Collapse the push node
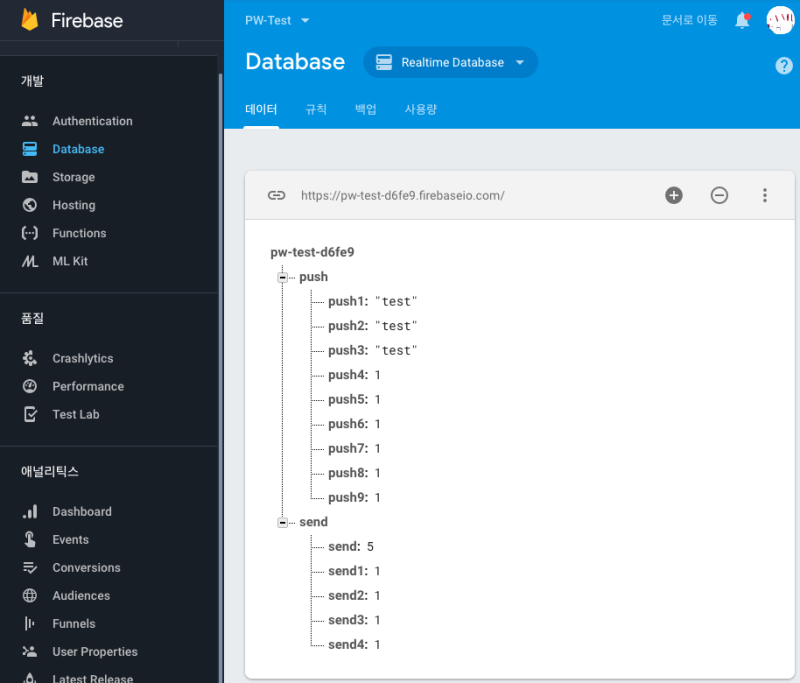800x683 pixels. (x=283, y=277)
